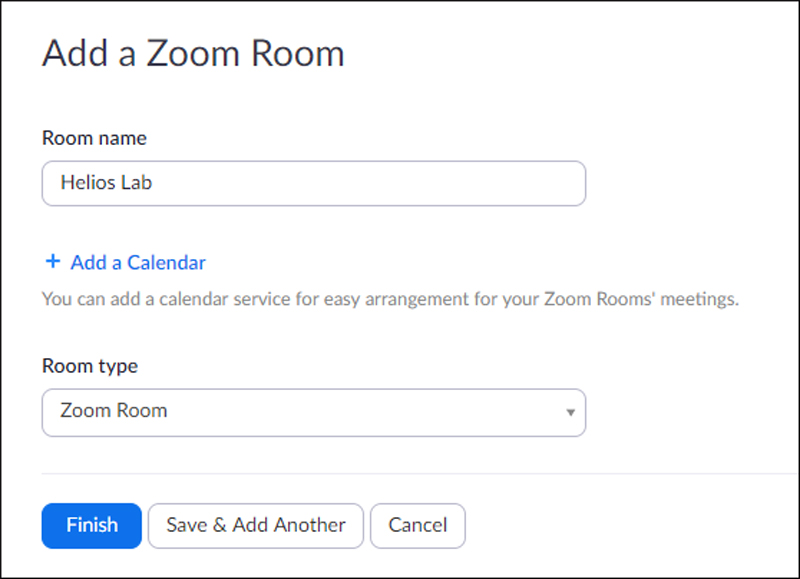
Task: Finish creating the Zoom Room
Action: (91, 525)
